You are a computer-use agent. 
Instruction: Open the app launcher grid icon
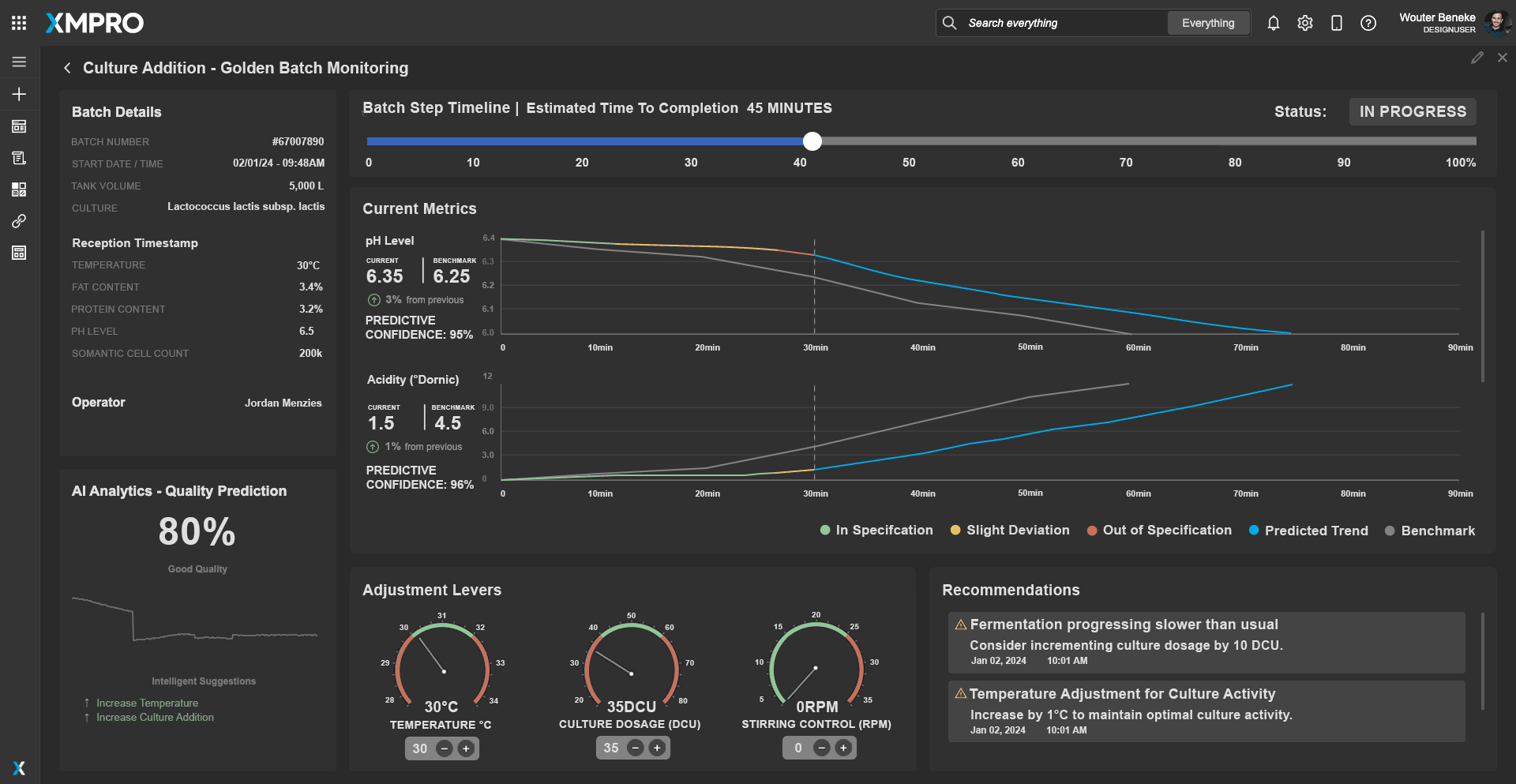pos(19,23)
